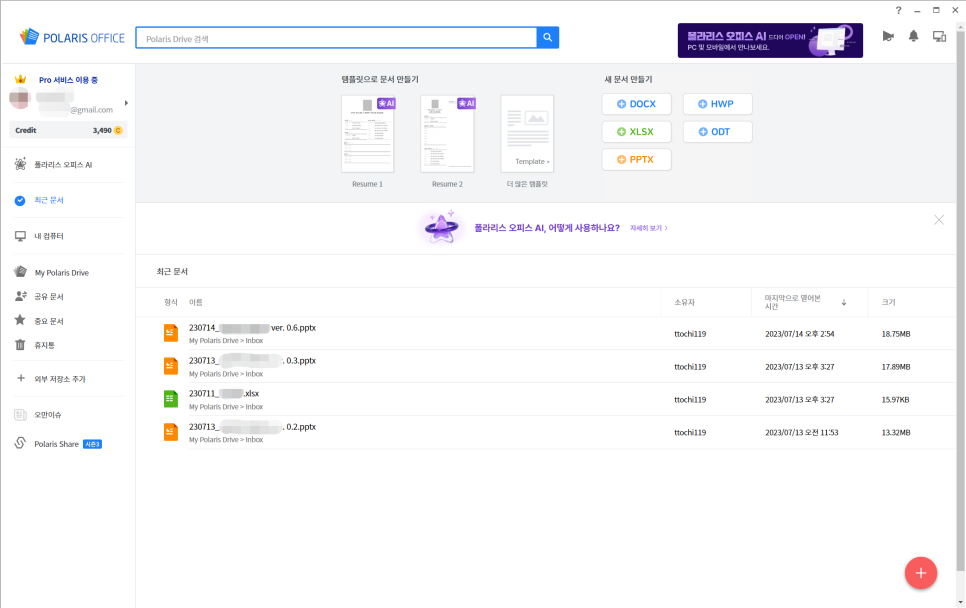Dismiss the Polaris Office AI info banner
Viewport: 966px width, 608px height.
tap(939, 220)
